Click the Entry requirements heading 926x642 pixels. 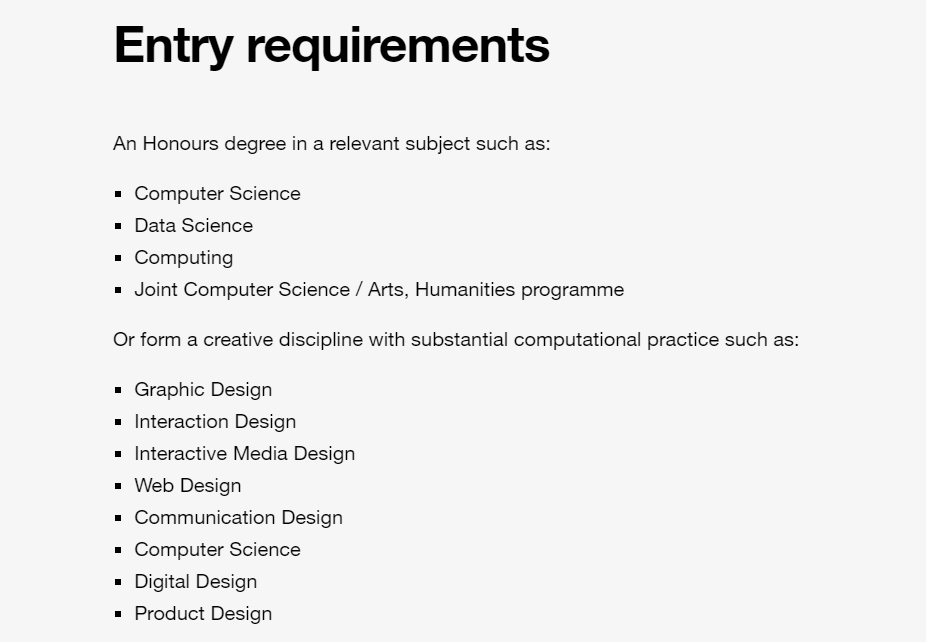(x=331, y=47)
